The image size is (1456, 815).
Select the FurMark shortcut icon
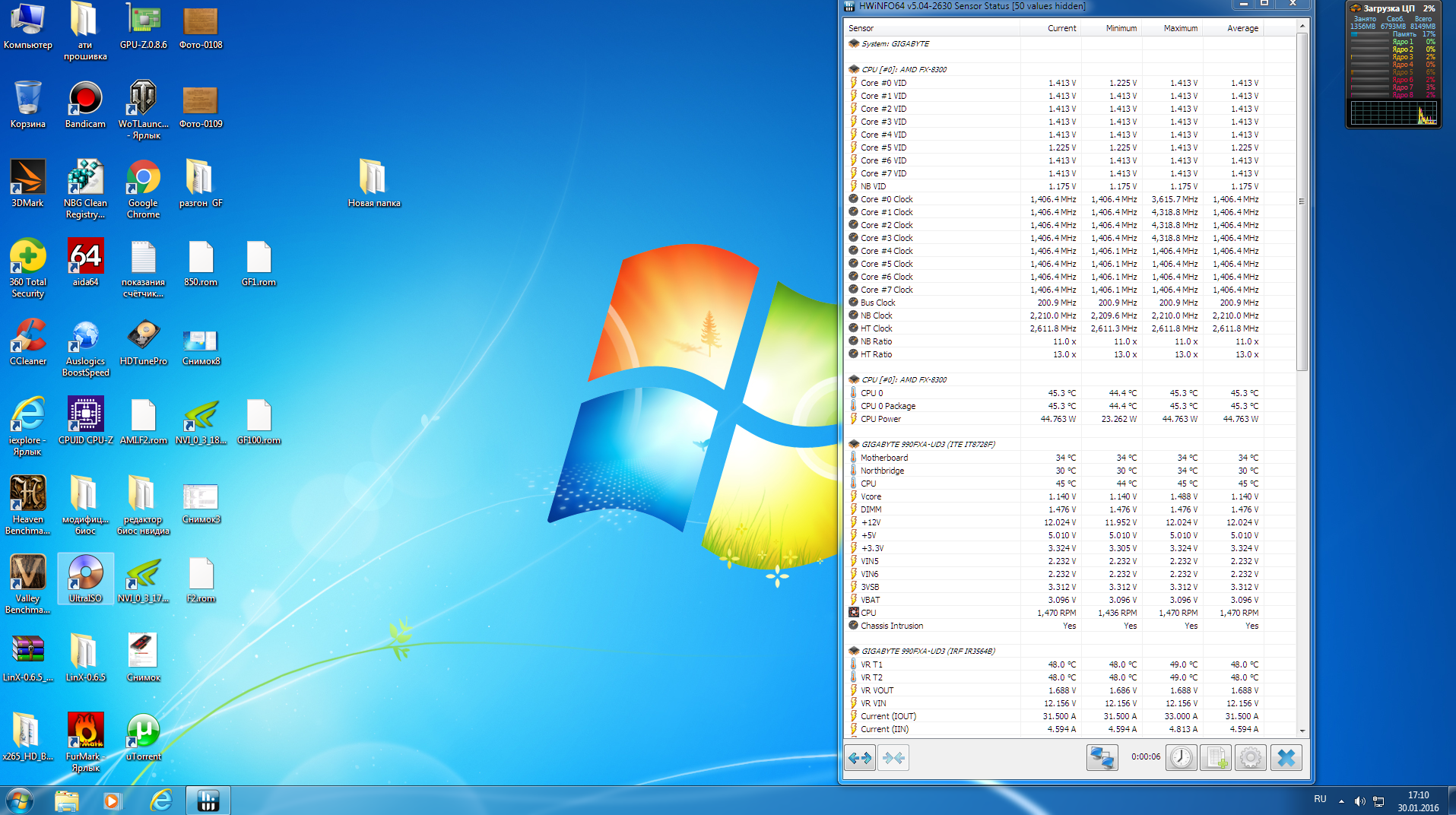click(x=85, y=742)
